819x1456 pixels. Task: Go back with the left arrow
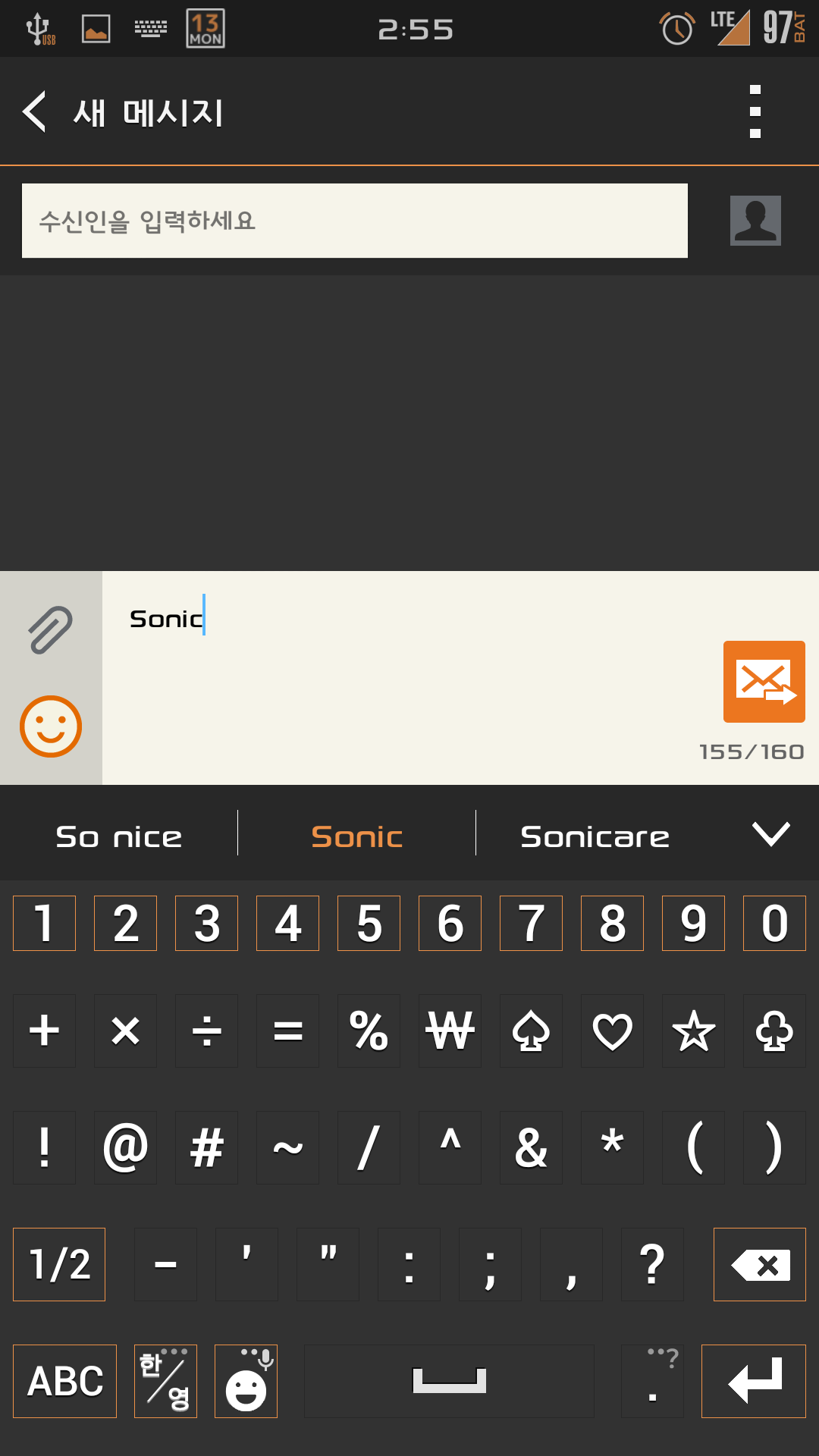pyautogui.click(x=35, y=111)
